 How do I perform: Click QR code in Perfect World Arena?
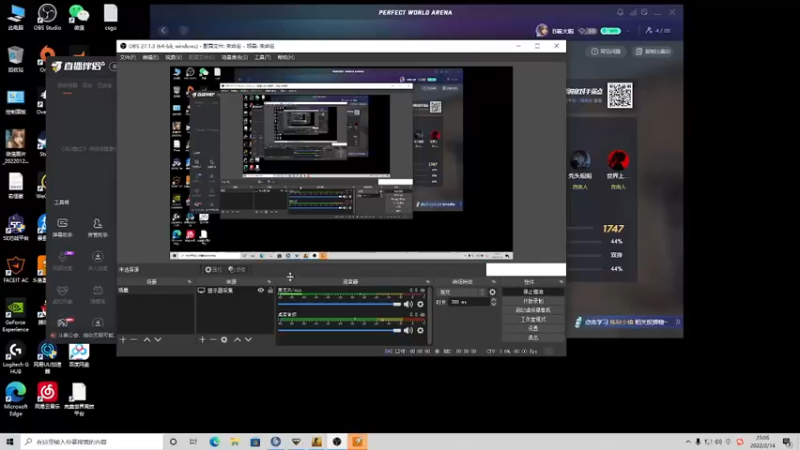click(619, 95)
